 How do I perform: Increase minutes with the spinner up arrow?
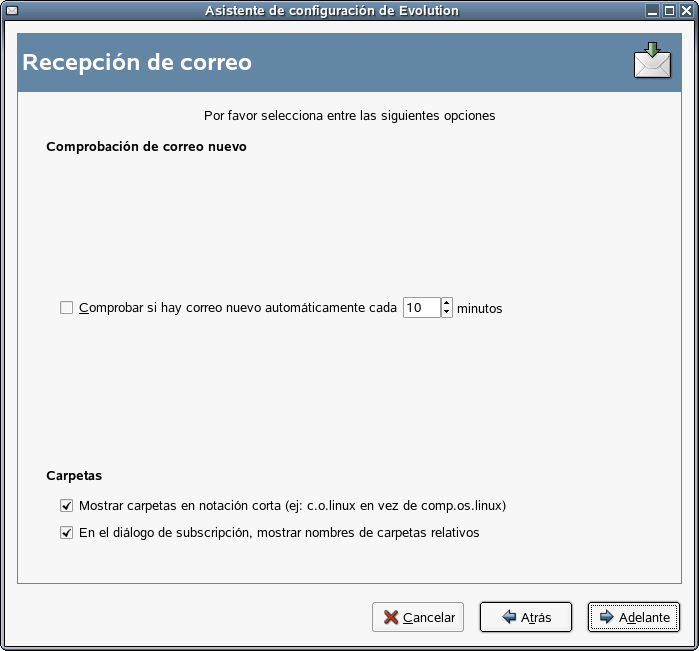coord(447,303)
